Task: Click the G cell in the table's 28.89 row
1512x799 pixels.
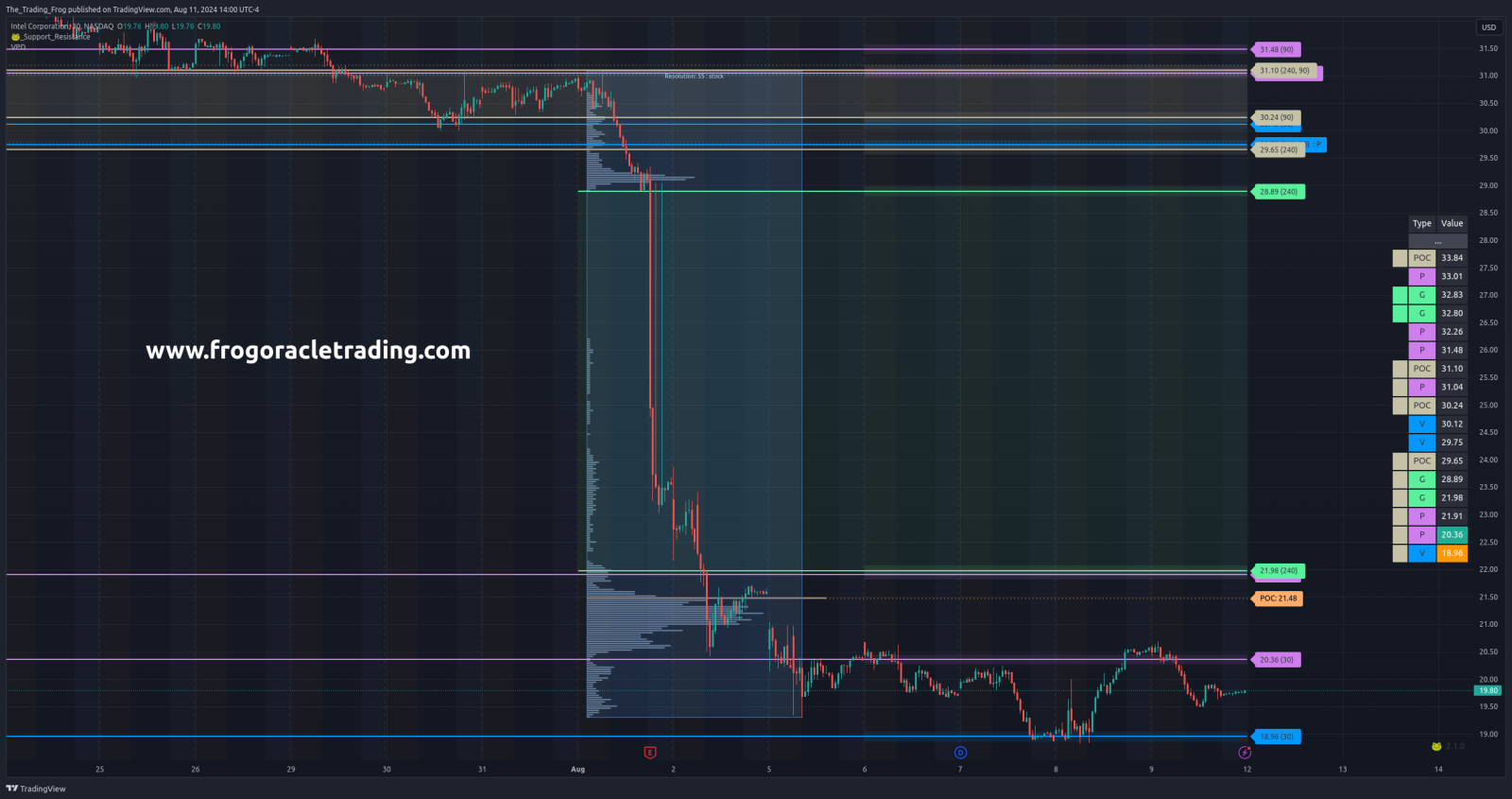Action: (x=1422, y=479)
